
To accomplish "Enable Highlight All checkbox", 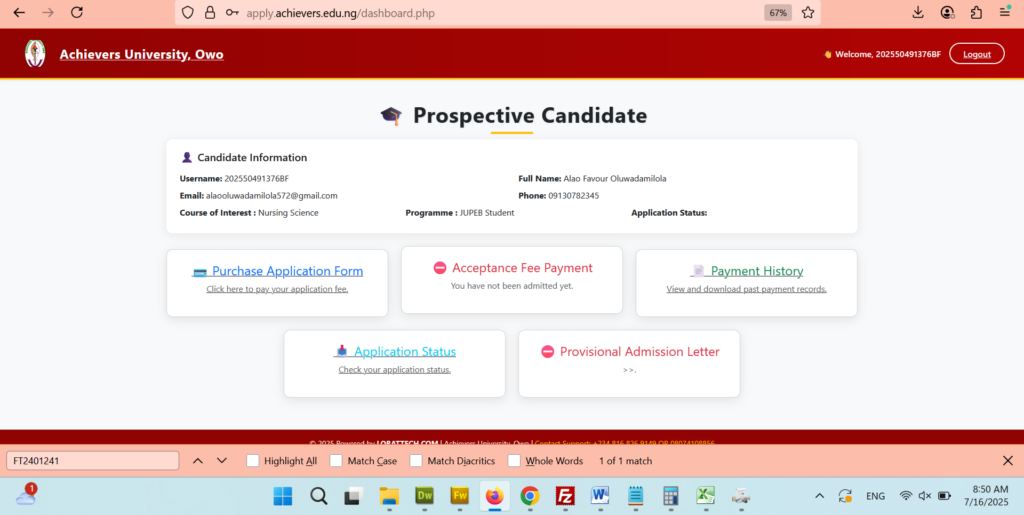I will coord(252,461).
